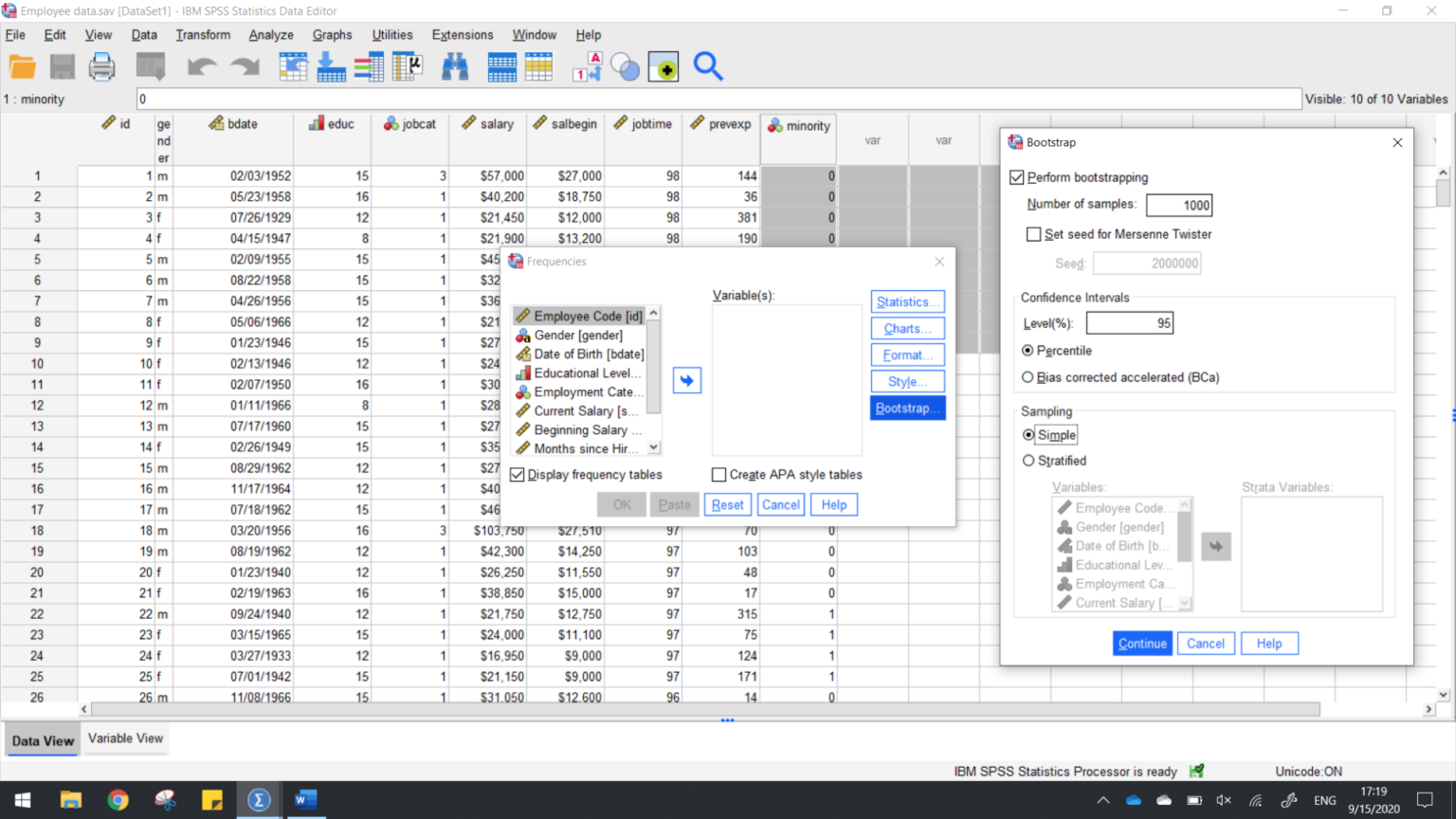Open a data file with the folder icon

21,66
